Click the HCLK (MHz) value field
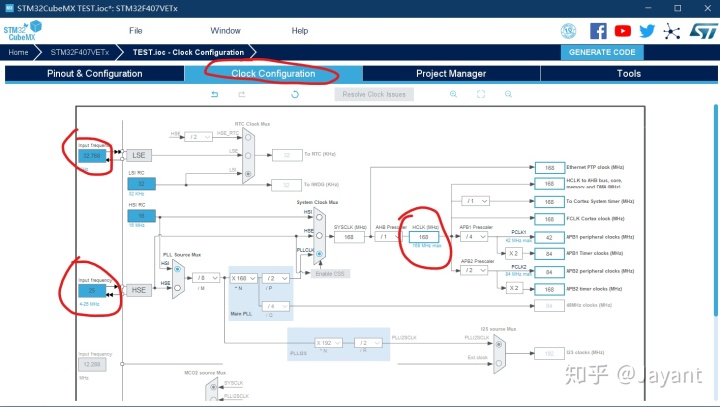 click(423, 237)
